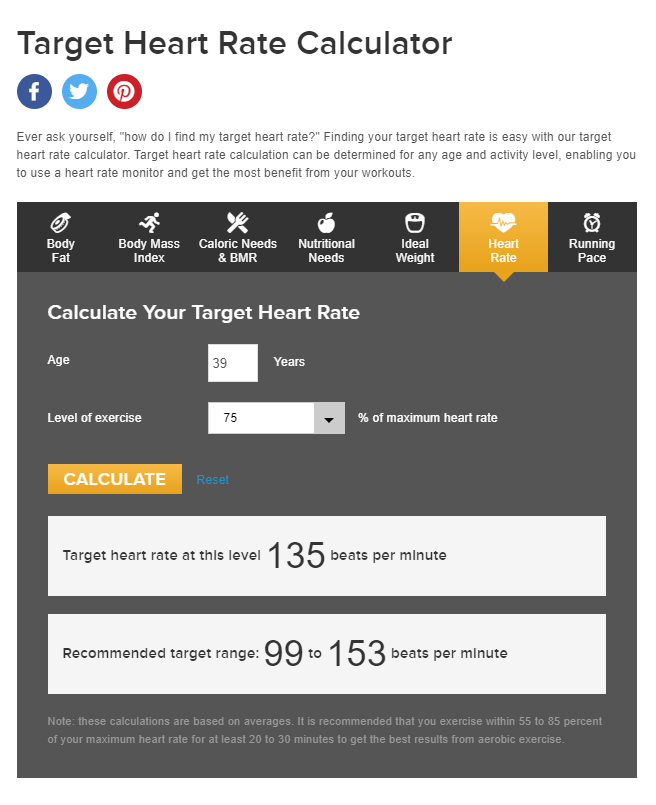Switch to the Running Pace tab
656x805 pixels.
tap(592, 237)
